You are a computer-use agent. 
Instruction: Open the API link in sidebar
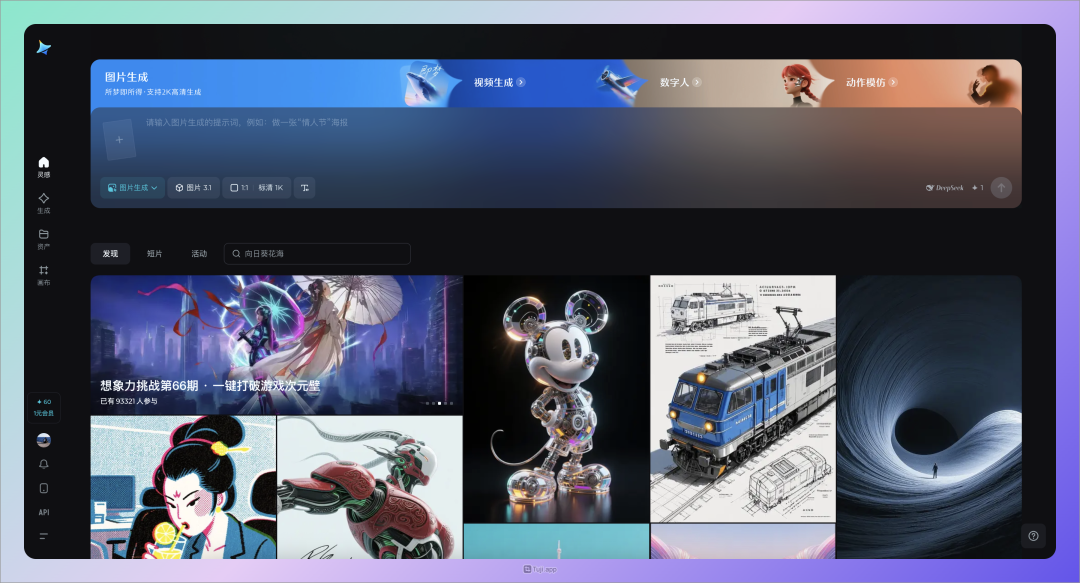[43, 512]
